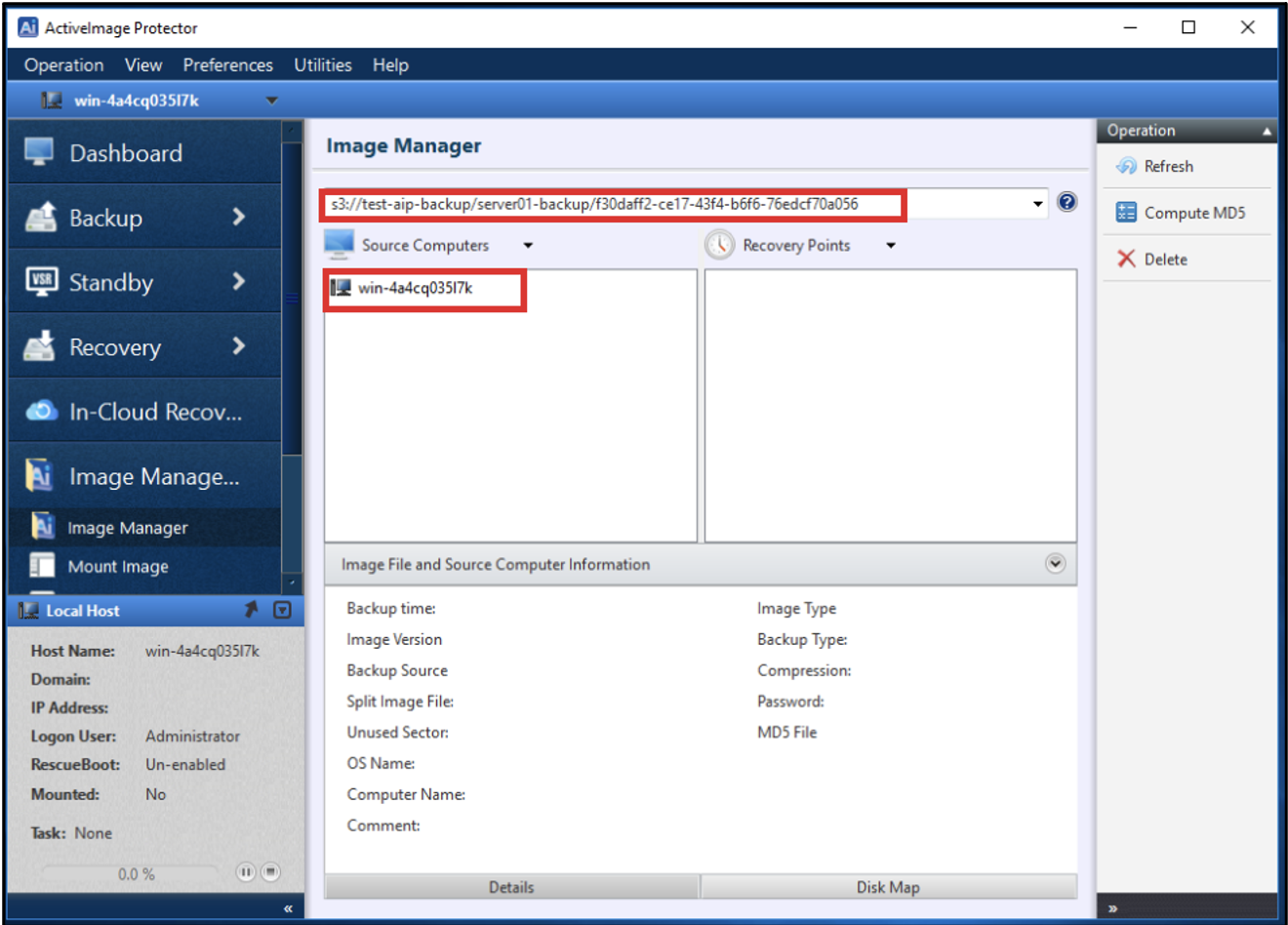Expand the Recovery submenu arrow
Viewport: 1288px width, 925px height.
point(239,346)
